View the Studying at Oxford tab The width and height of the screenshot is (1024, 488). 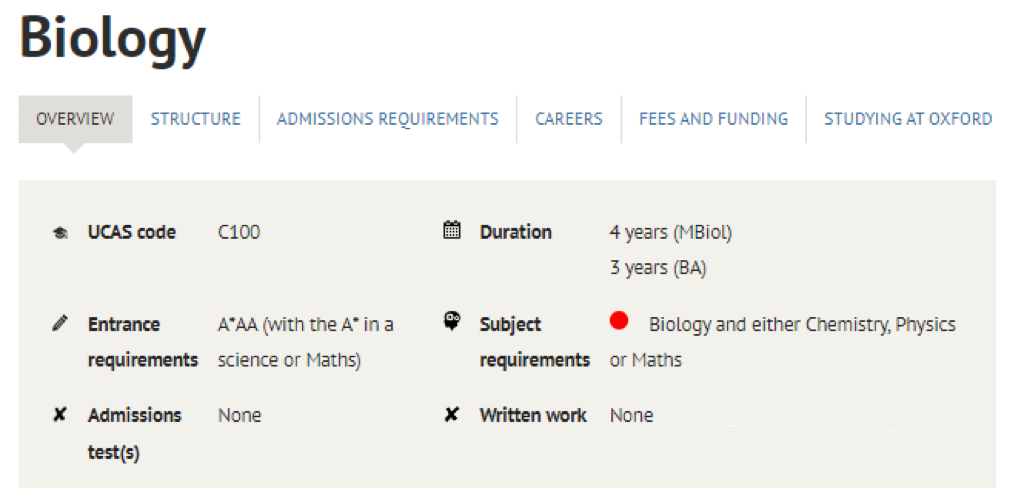tap(908, 119)
